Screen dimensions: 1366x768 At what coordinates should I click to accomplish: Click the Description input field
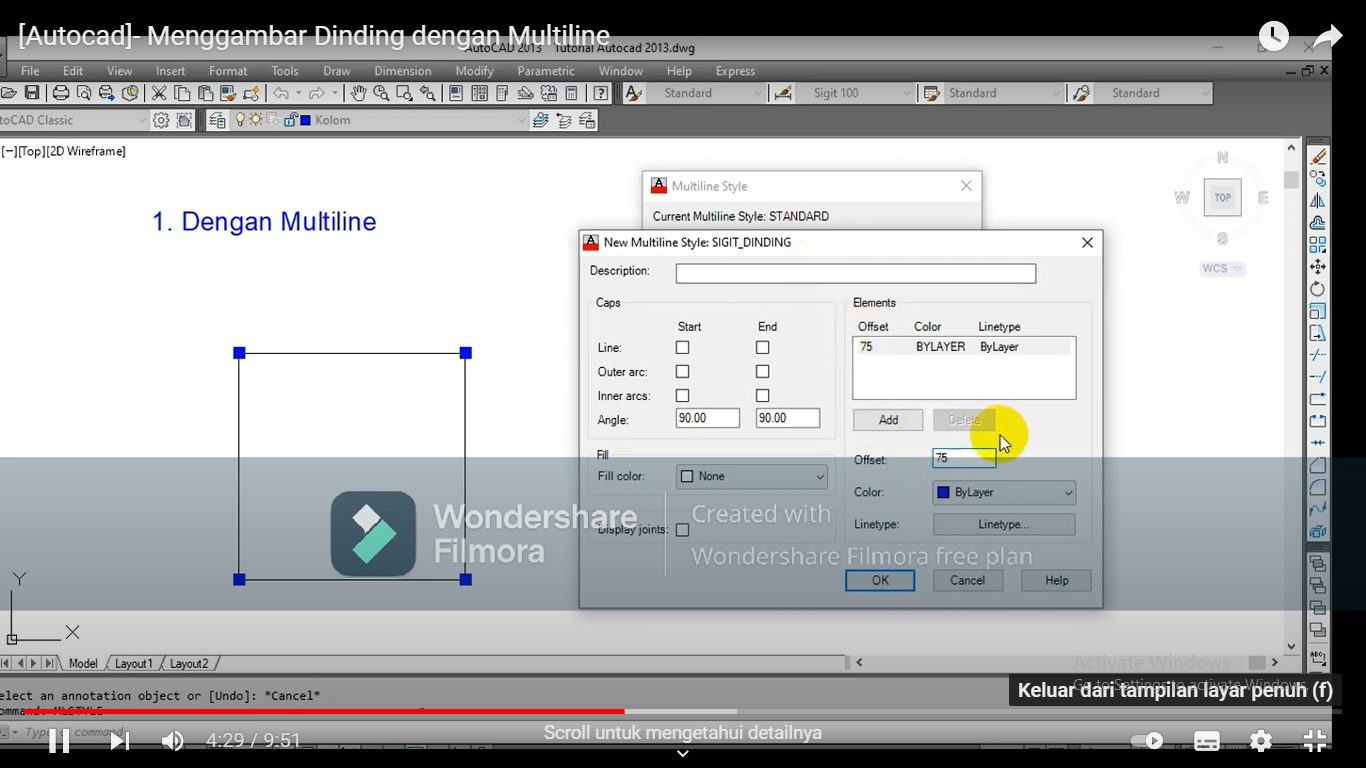pyautogui.click(x=856, y=274)
